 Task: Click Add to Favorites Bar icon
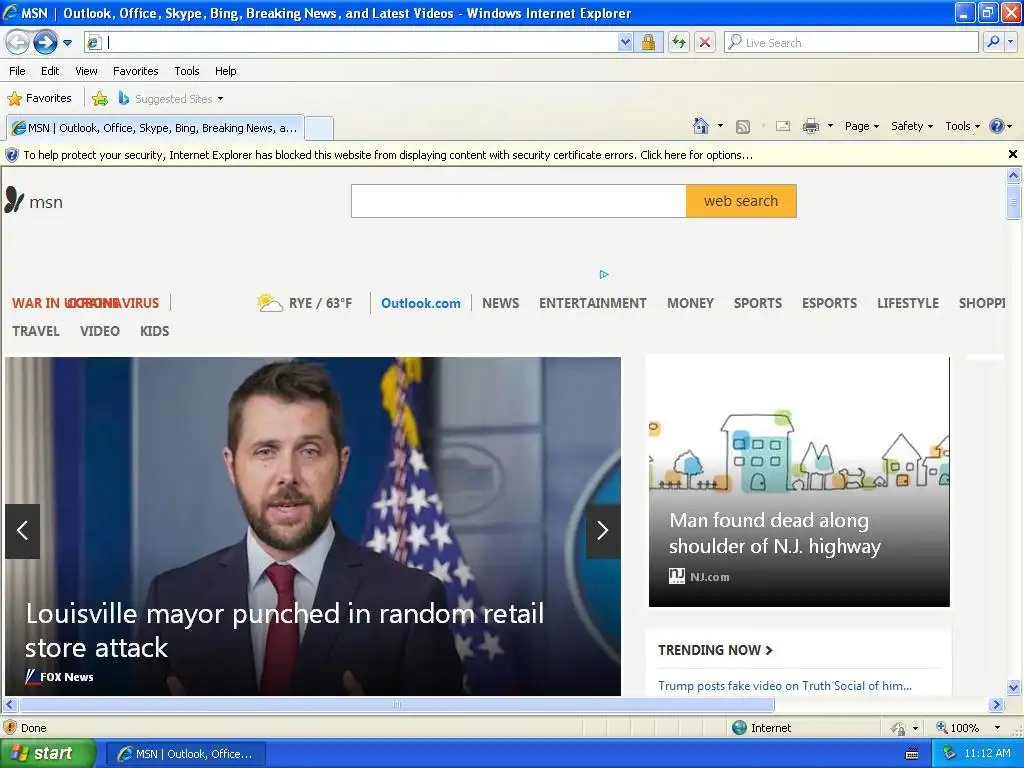coord(100,99)
